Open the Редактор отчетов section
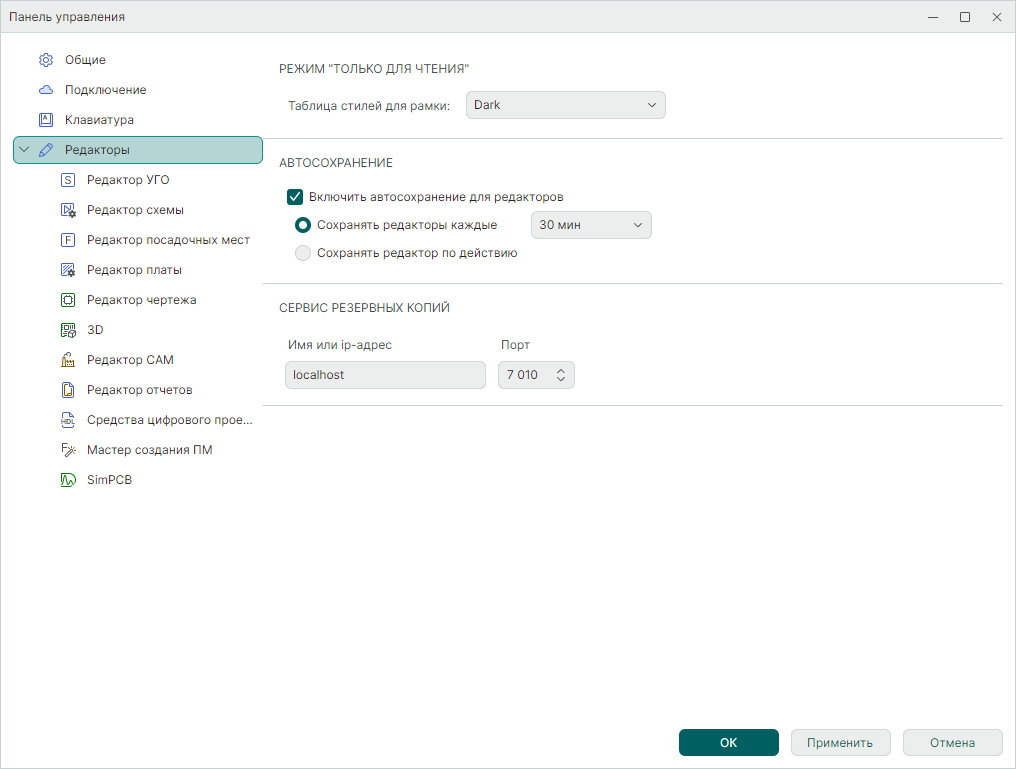 coord(139,390)
